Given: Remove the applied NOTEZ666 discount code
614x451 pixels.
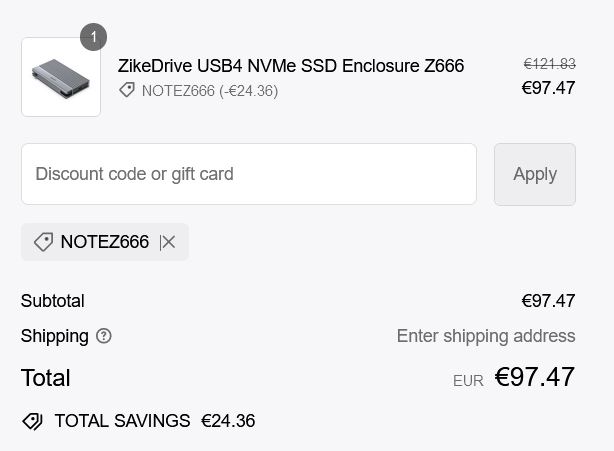Looking at the screenshot, I should (x=168, y=242).
